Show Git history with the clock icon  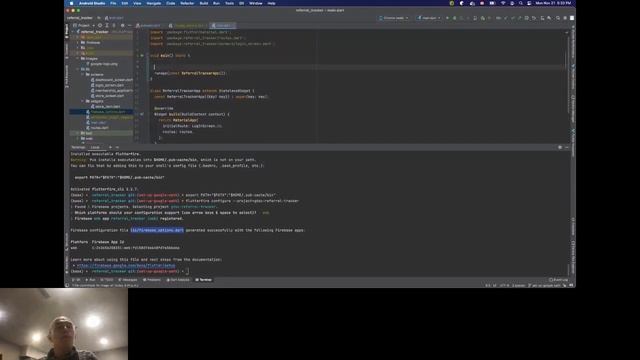point(527,18)
